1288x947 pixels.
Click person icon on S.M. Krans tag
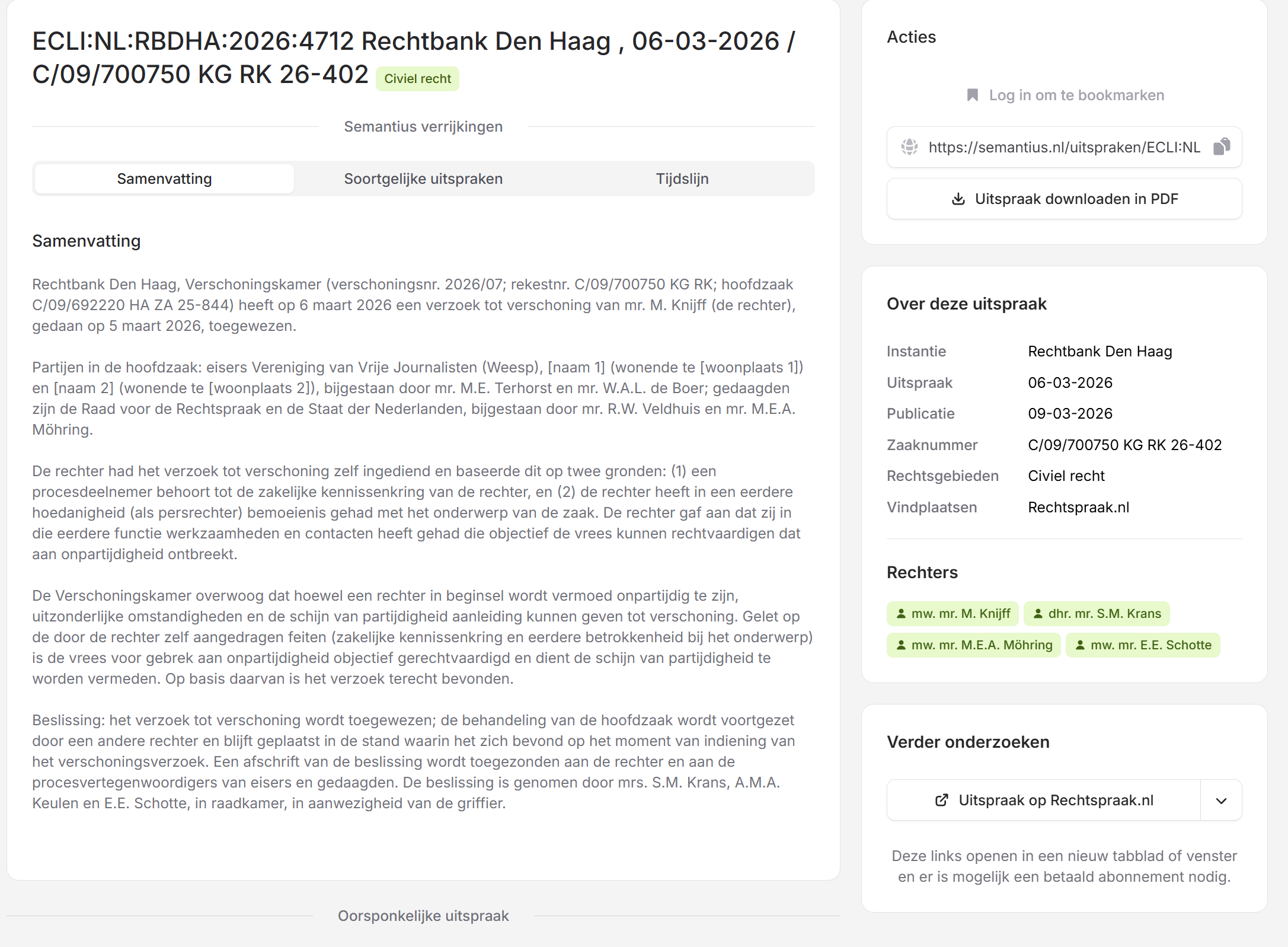(1038, 614)
